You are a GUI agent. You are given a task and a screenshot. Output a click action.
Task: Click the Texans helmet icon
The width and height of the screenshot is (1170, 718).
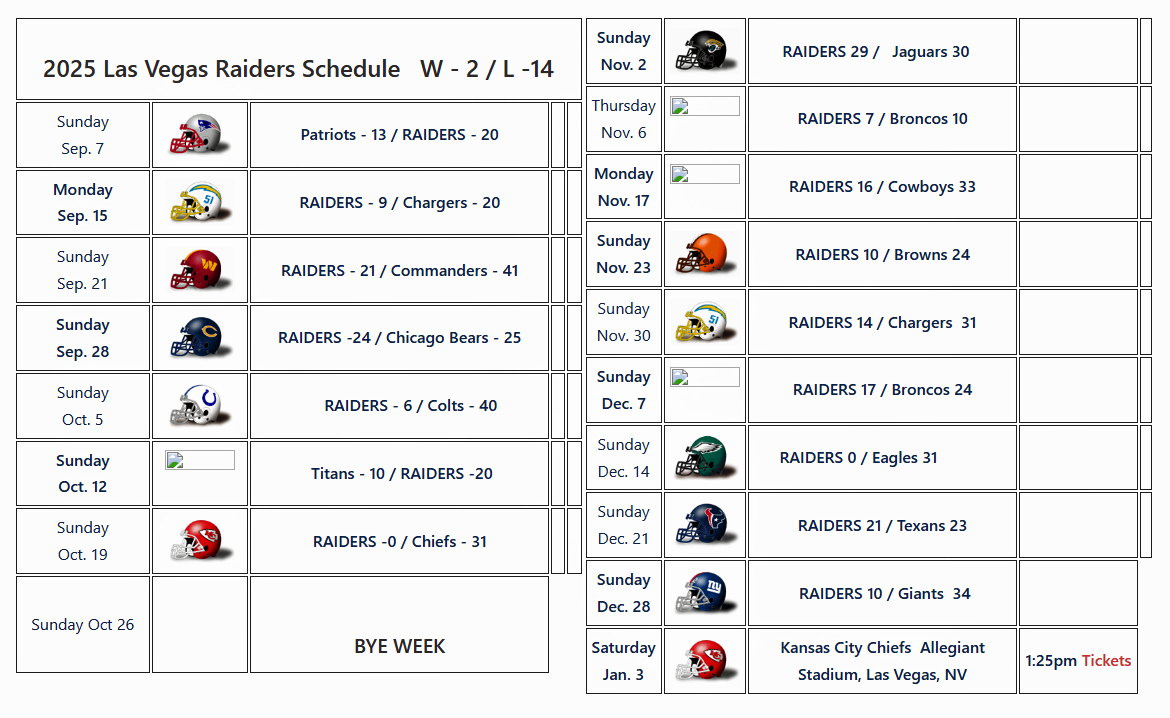point(703,525)
